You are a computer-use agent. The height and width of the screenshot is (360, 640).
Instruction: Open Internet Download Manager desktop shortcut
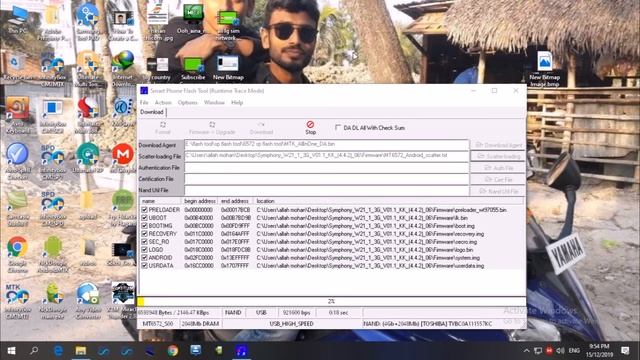pos(123,68)
